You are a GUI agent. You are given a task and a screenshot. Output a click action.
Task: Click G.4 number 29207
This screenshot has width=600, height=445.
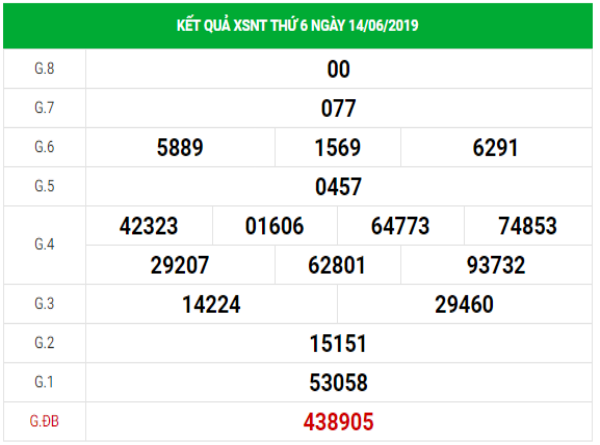(x=180, y=265)
